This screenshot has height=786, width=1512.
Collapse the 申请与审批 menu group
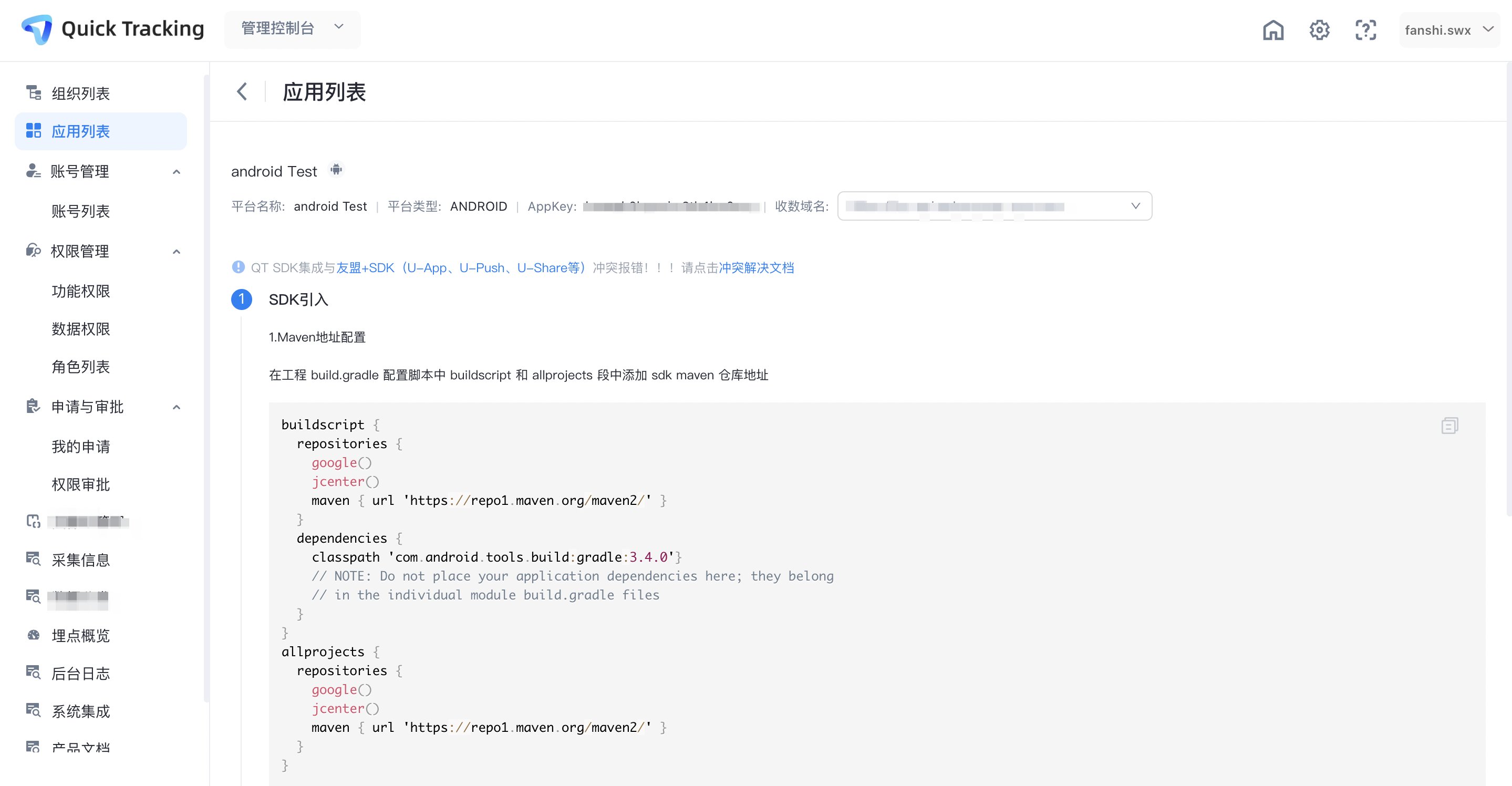[176, 407]
